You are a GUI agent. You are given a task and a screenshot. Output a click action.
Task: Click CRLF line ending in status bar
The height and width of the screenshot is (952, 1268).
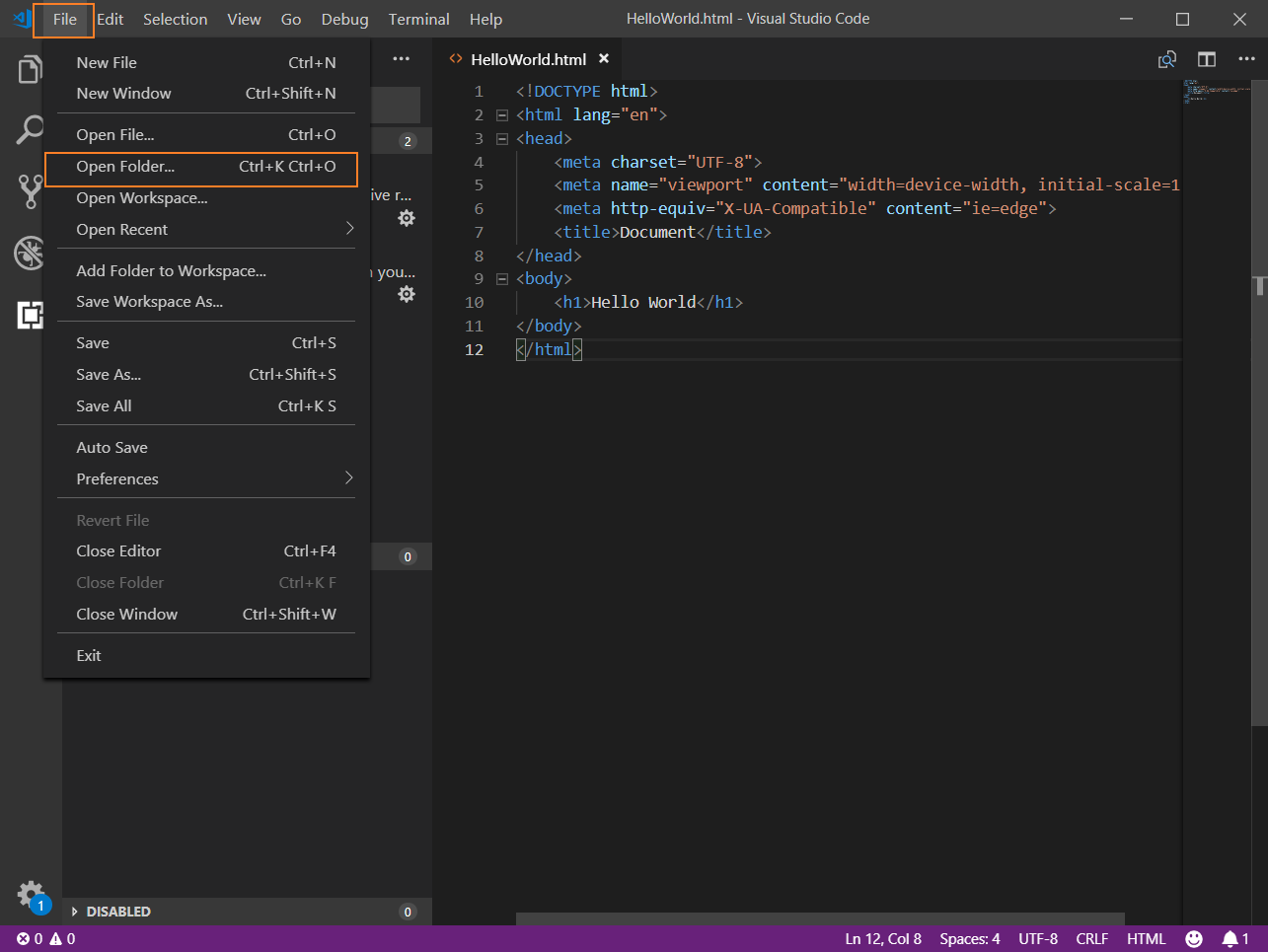coord(1091,939)
